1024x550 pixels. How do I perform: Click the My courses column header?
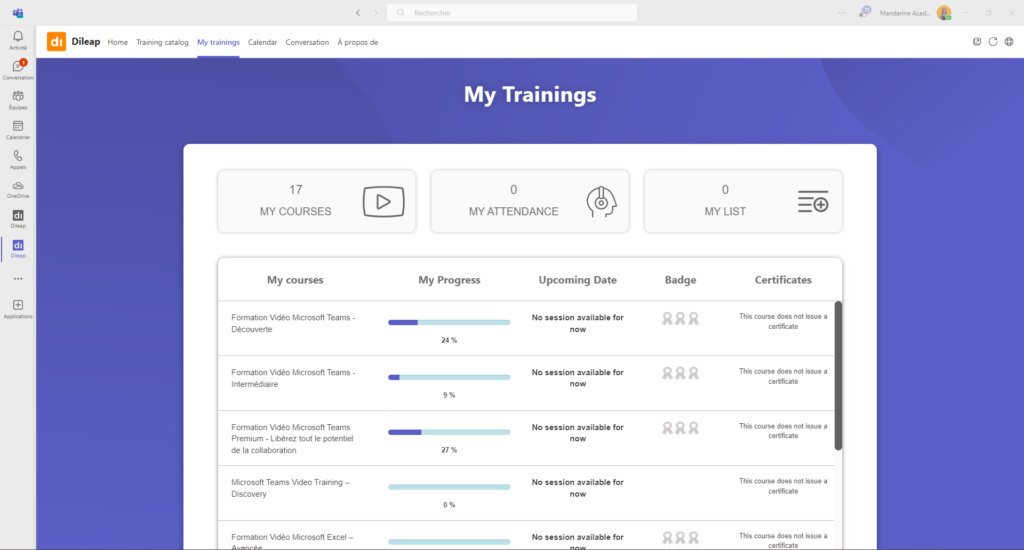tap(295, 280)
